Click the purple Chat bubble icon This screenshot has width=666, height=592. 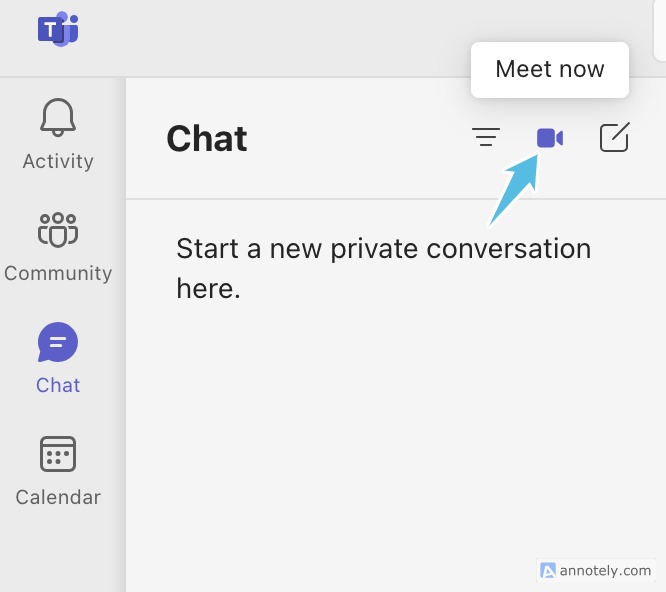tap(58, 342)
